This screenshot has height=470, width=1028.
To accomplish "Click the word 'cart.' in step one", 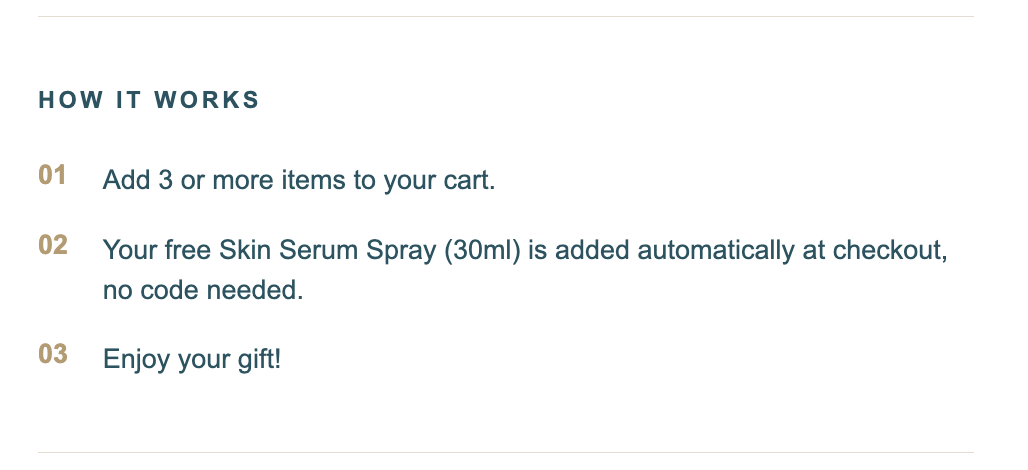I will coord(469,180).
